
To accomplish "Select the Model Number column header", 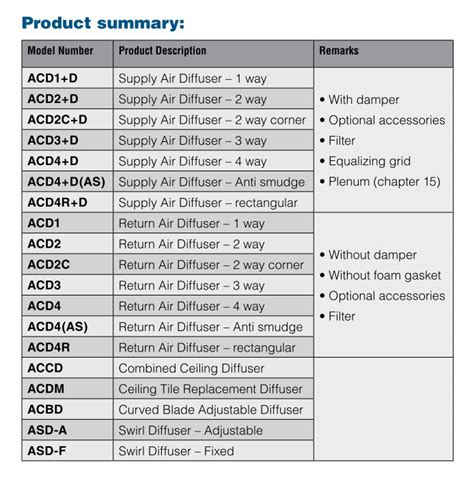I will pyautogui.click(x=60, y=51).
